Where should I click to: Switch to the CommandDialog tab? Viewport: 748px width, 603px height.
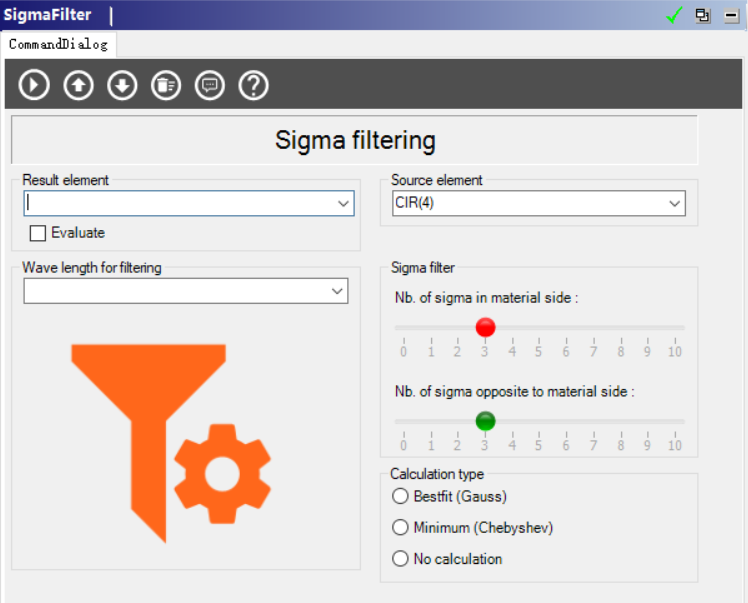pyautogui.click(x=58, y=44)
